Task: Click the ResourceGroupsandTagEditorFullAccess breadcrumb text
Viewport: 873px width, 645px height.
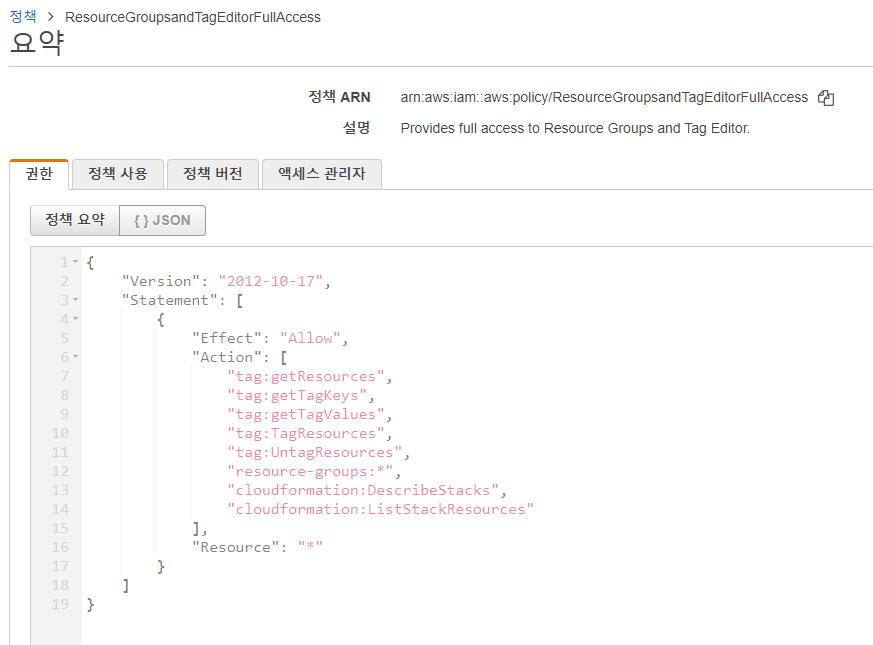Action: tap(193, 17)
